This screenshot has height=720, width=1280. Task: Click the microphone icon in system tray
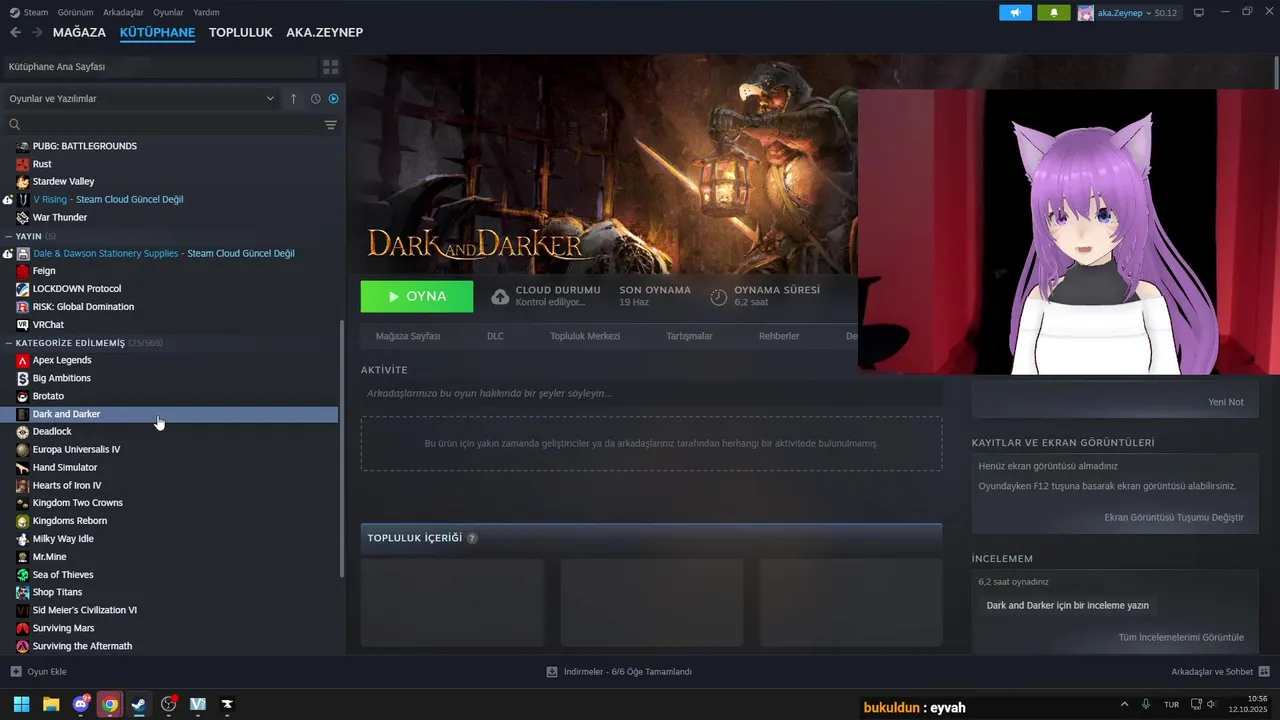click(1146, 704)
